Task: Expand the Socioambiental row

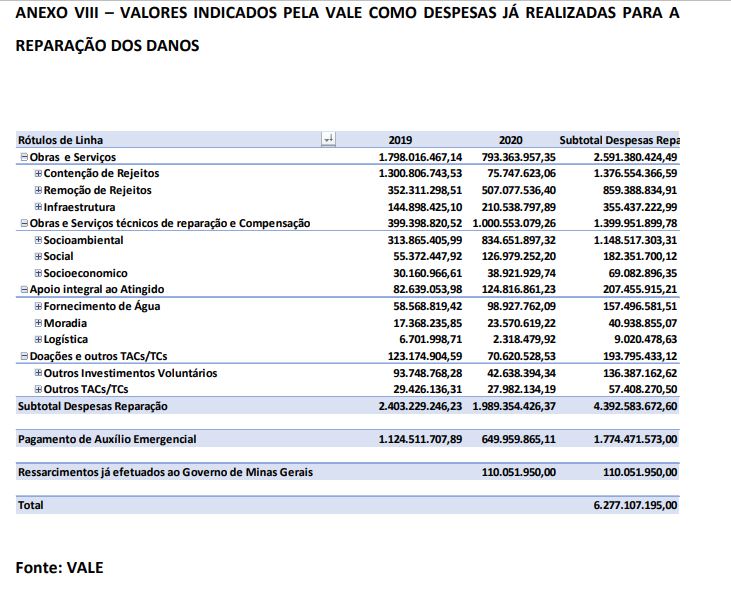Action: (39, 240)
